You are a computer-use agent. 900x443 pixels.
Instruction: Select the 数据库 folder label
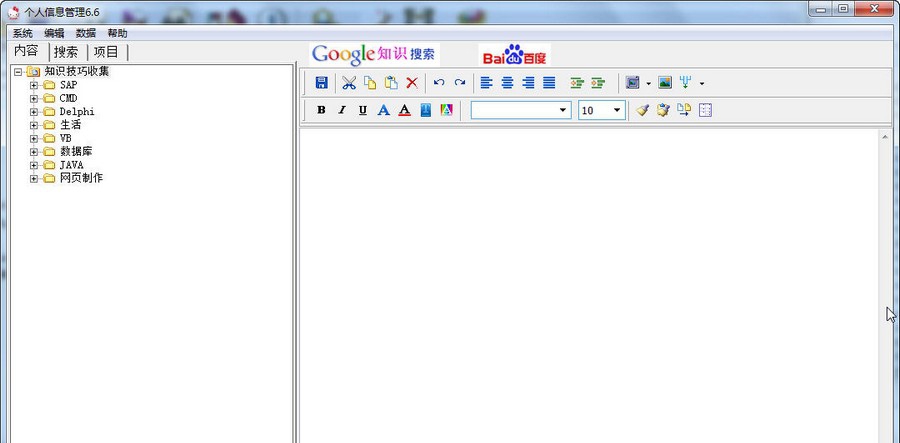(x=76, y=151)
